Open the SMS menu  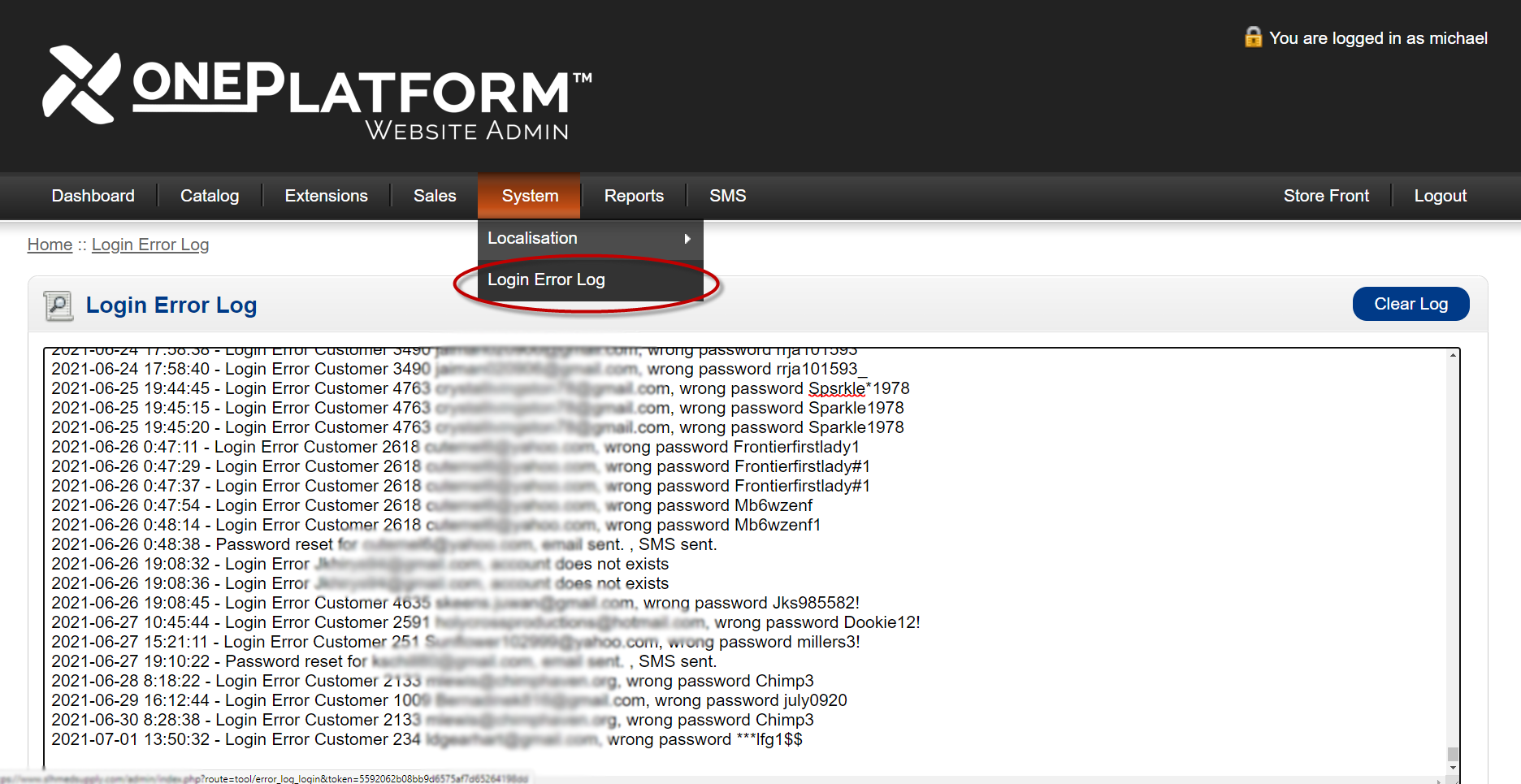[x=728, y=196]
